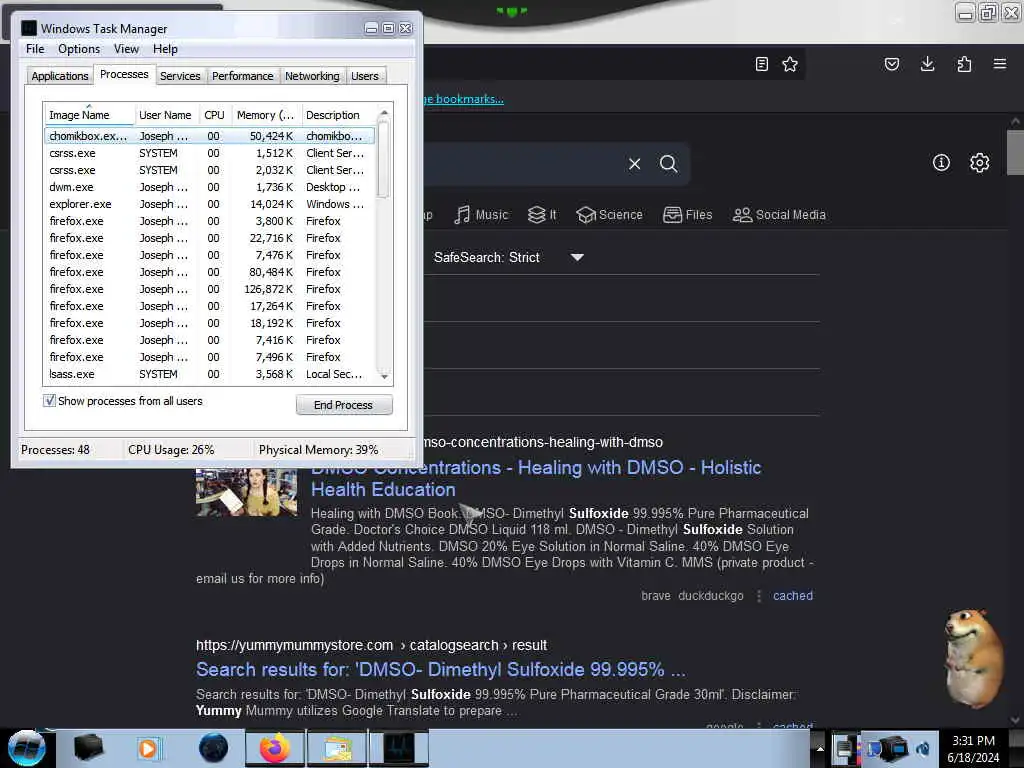
Task: Select the Files search category
Action: (x=688, y=215)
